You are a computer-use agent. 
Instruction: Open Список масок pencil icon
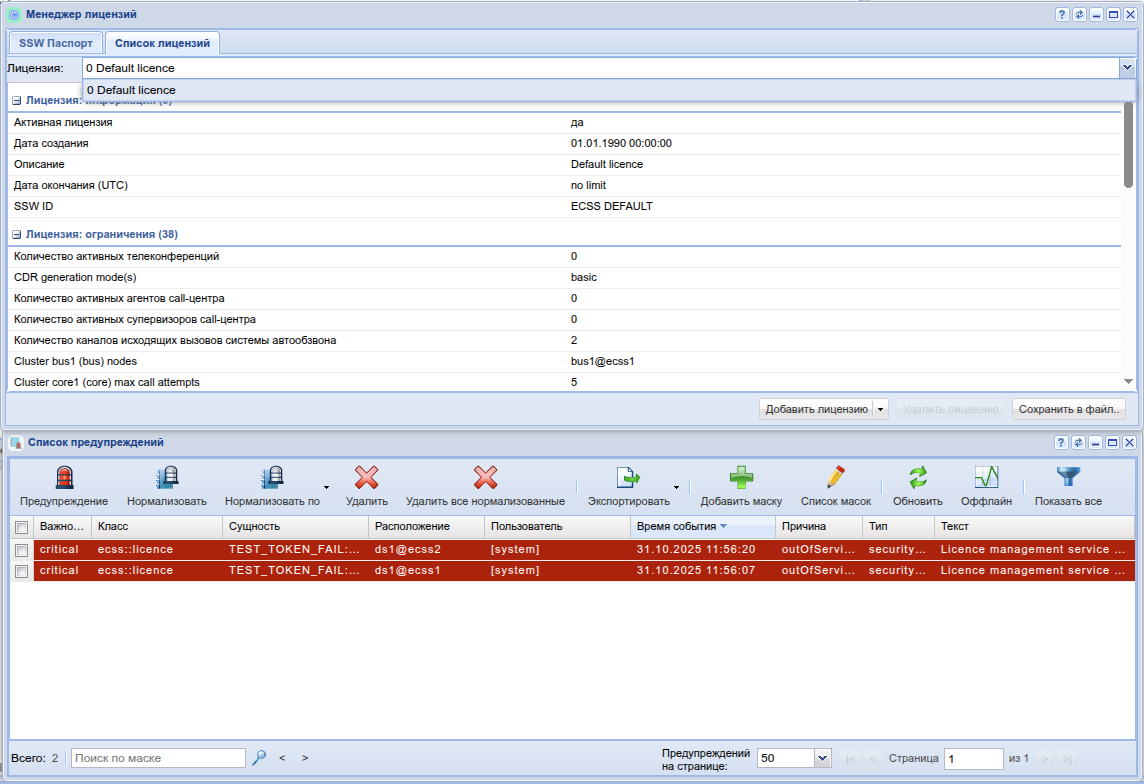[x=836, y=478]
